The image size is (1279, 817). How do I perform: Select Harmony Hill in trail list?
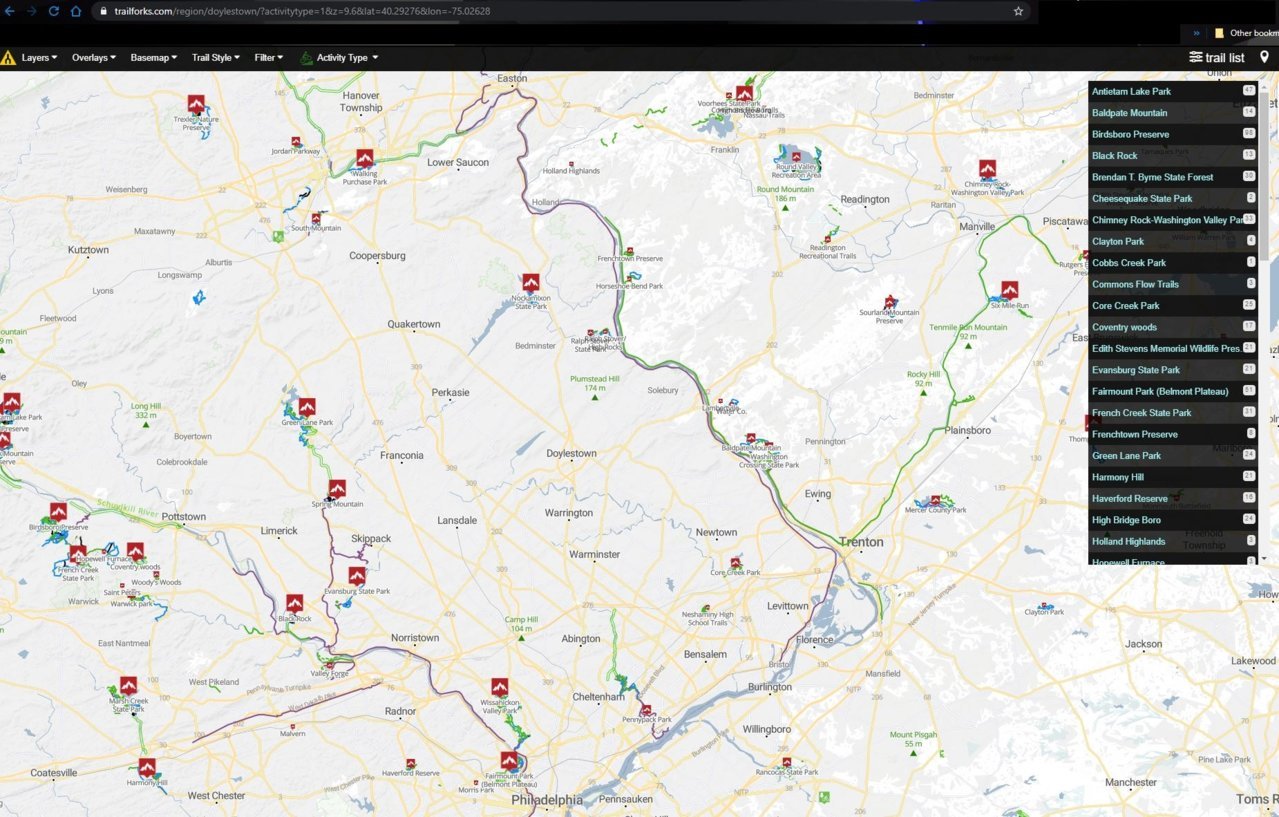click(1173, 477)
